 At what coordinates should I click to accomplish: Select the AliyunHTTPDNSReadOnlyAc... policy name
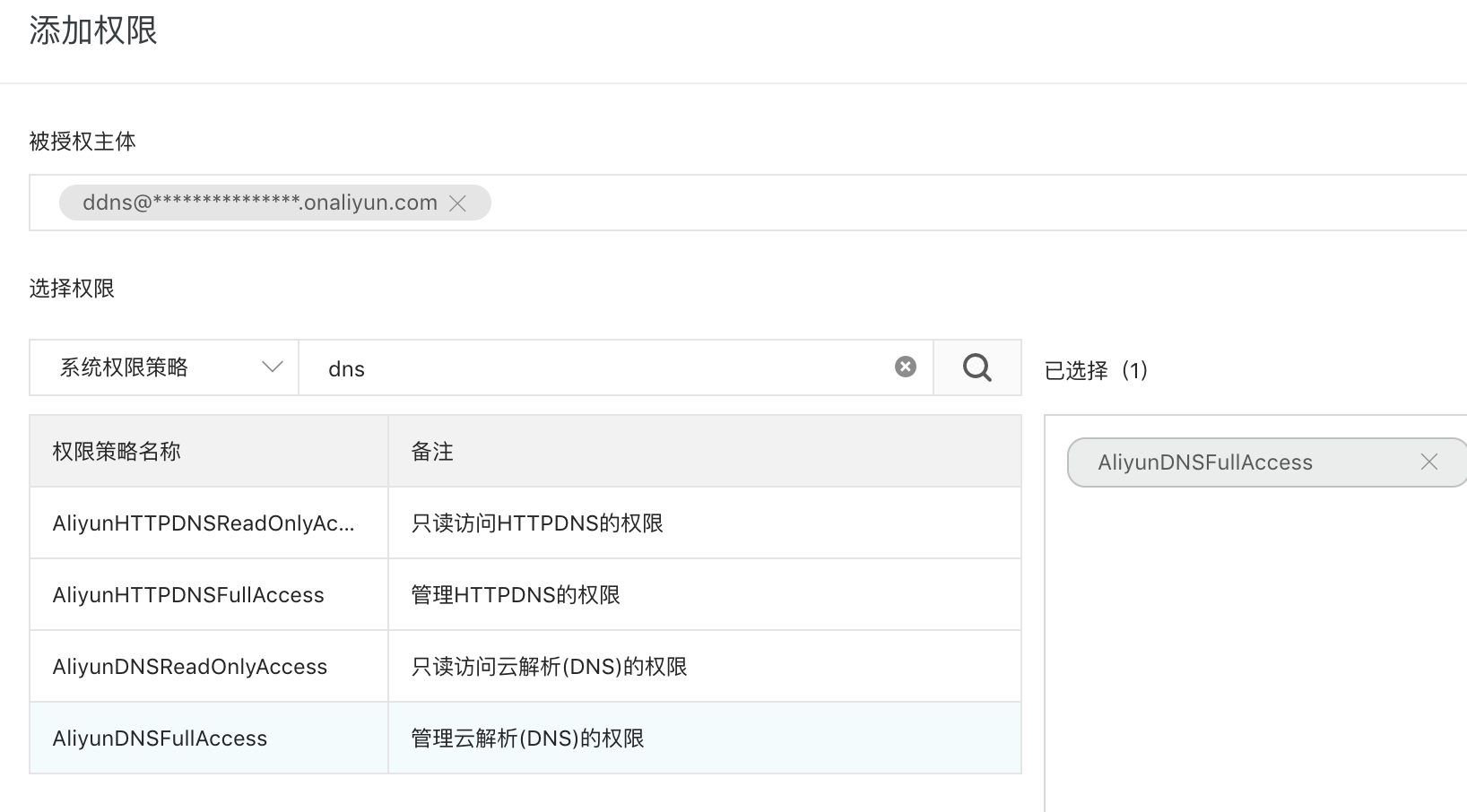204,523
